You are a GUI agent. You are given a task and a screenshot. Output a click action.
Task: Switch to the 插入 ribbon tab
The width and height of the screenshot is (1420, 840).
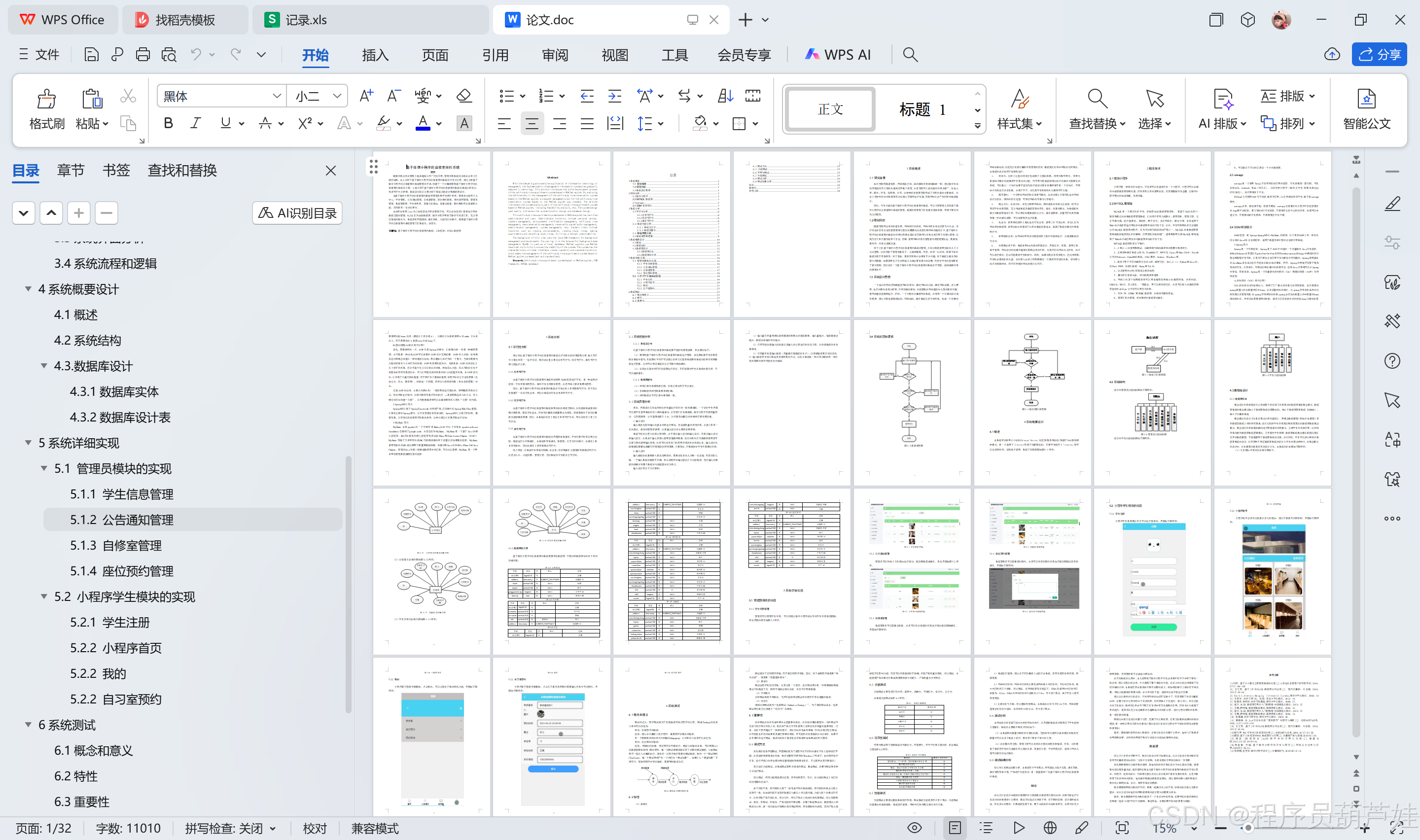[x=375, y=55]
